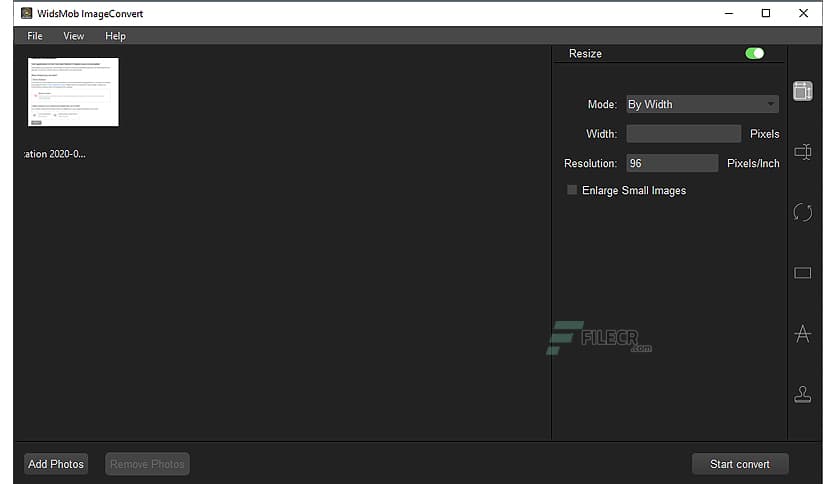Open the Resize panel icon in sidebar
The height and width of the screenshot is (484, 836).
click(x=802, y=91)
